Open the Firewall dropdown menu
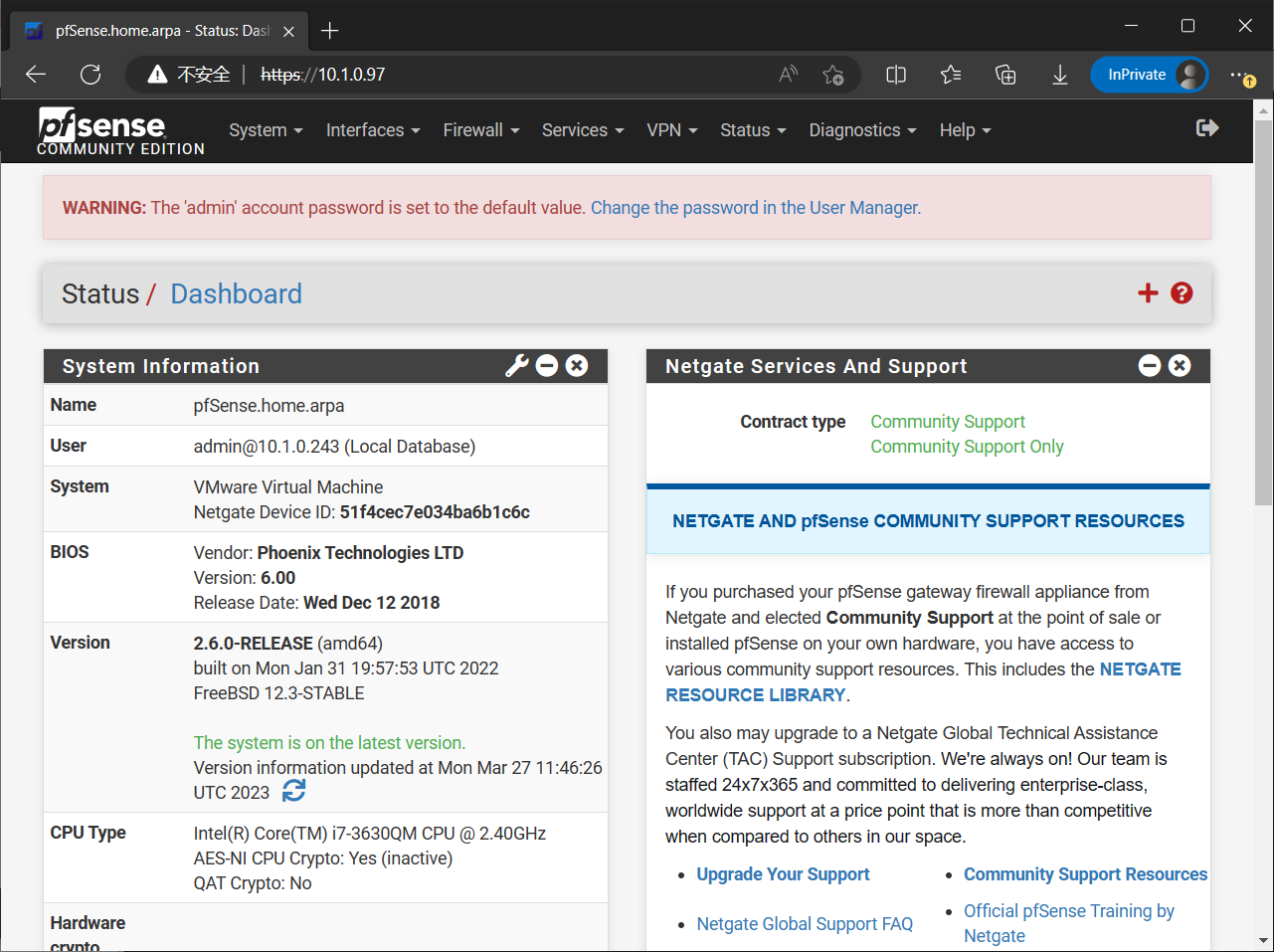Viewport: 1274px width, 952px height. [480, 130]
